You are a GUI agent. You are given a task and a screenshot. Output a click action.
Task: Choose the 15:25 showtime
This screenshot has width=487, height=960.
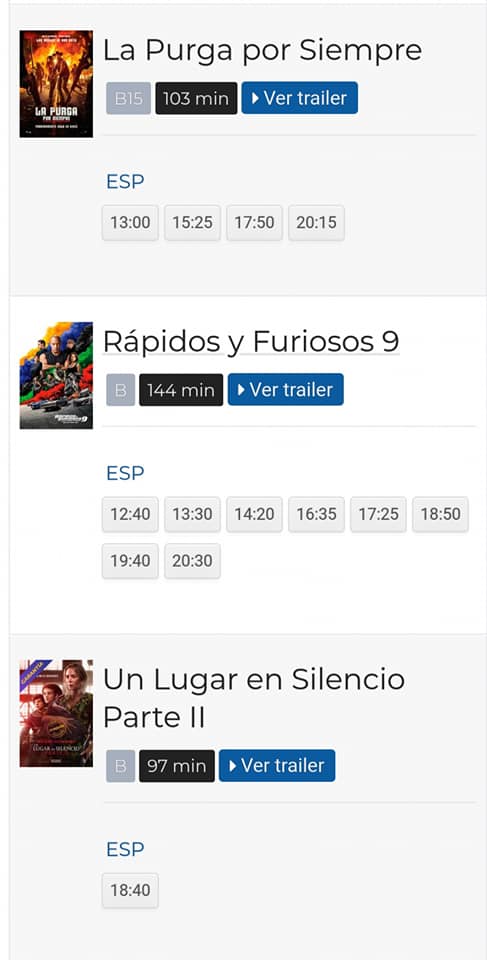tap(192, 223)
